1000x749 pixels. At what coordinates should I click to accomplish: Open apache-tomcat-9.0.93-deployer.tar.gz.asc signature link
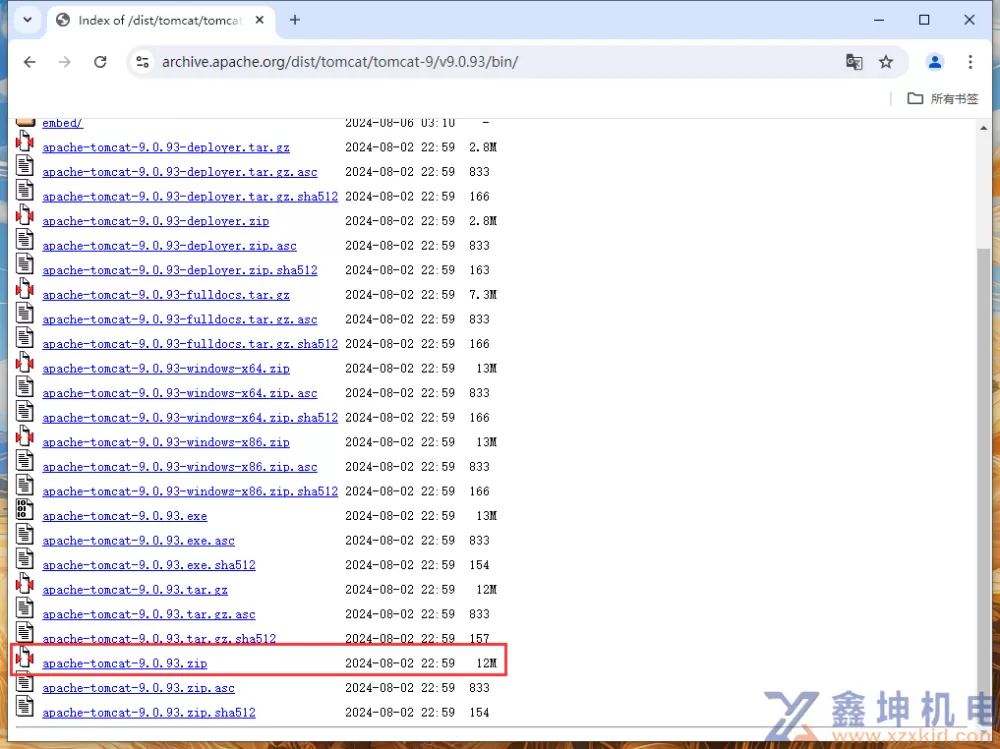click(179, 172)
